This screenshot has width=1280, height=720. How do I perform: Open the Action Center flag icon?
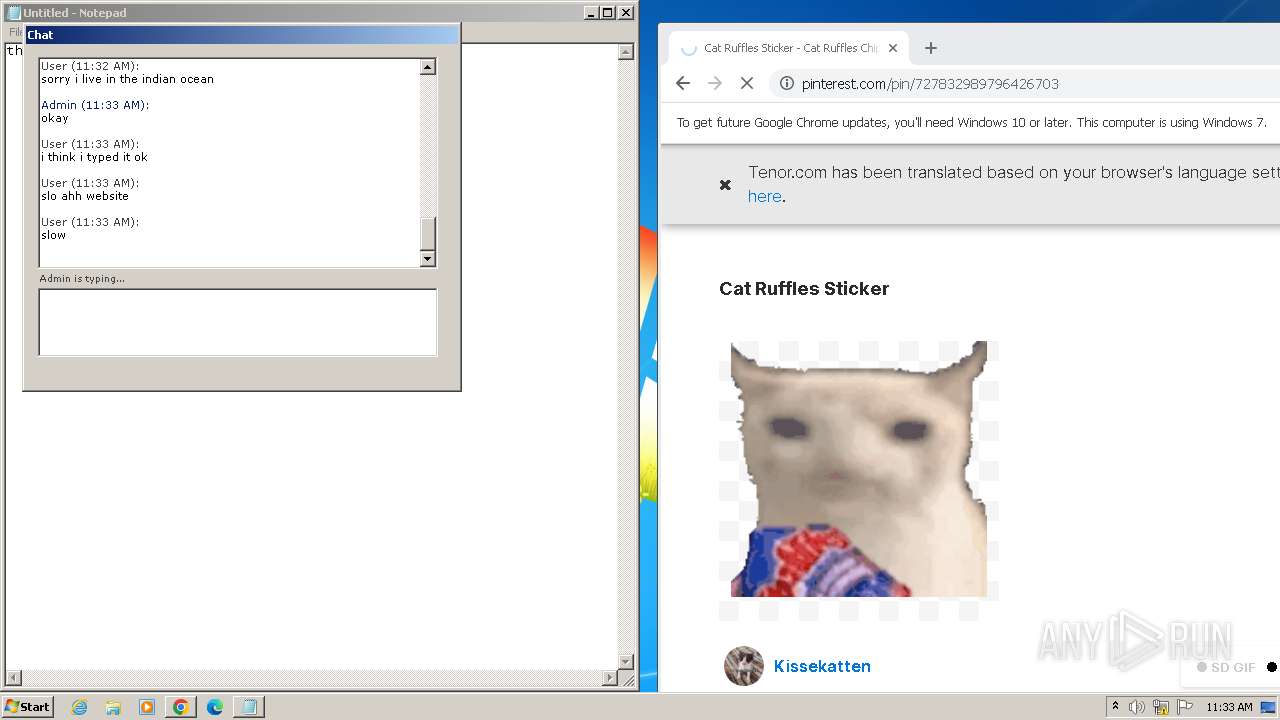[1185, 707]
